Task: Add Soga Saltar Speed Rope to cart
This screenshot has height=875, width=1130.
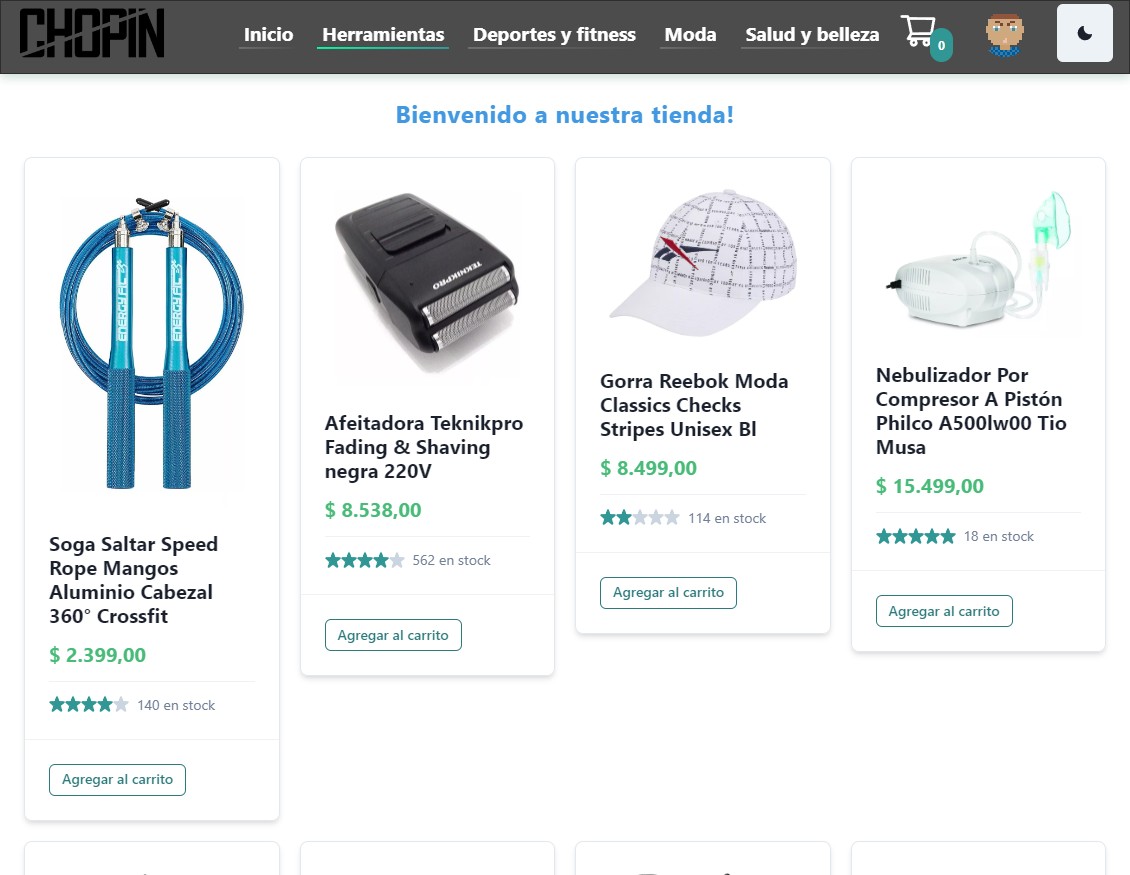Action: click(117, 780)
